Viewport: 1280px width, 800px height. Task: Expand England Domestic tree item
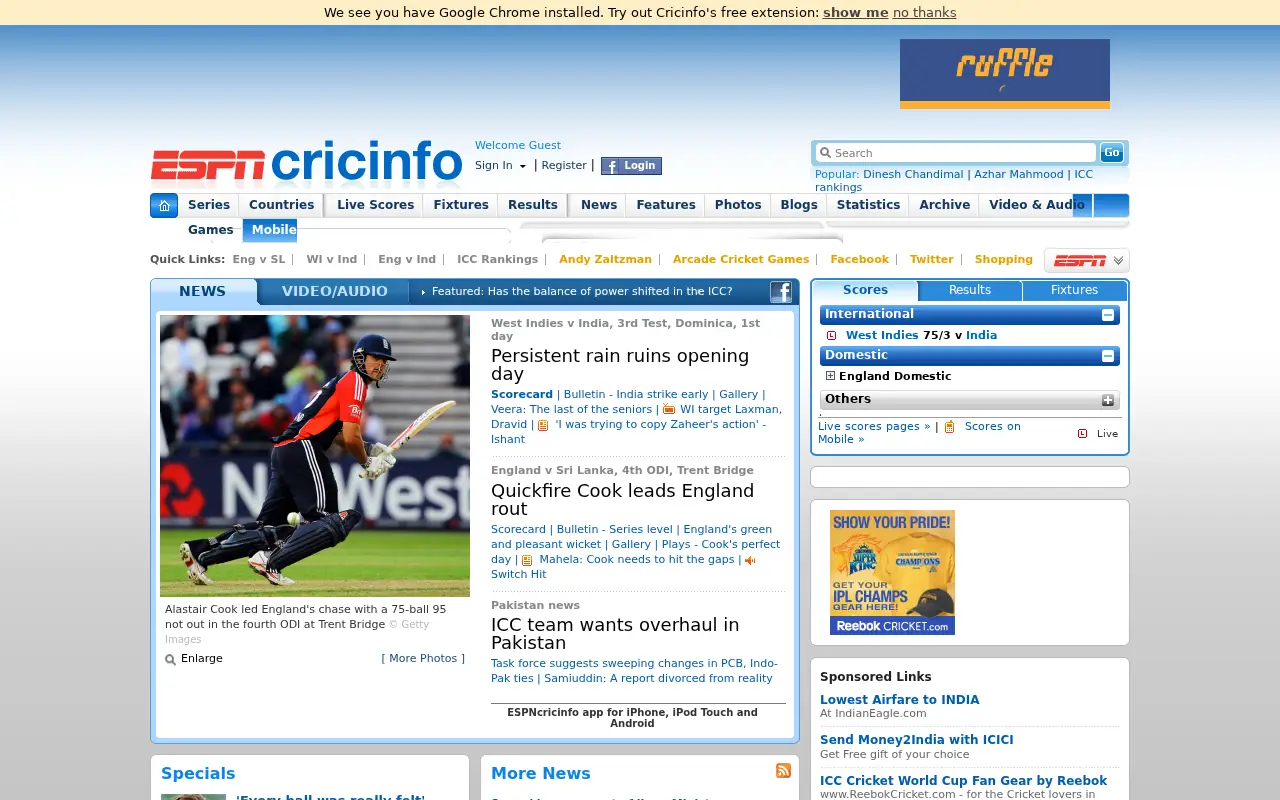pos(830,376)
